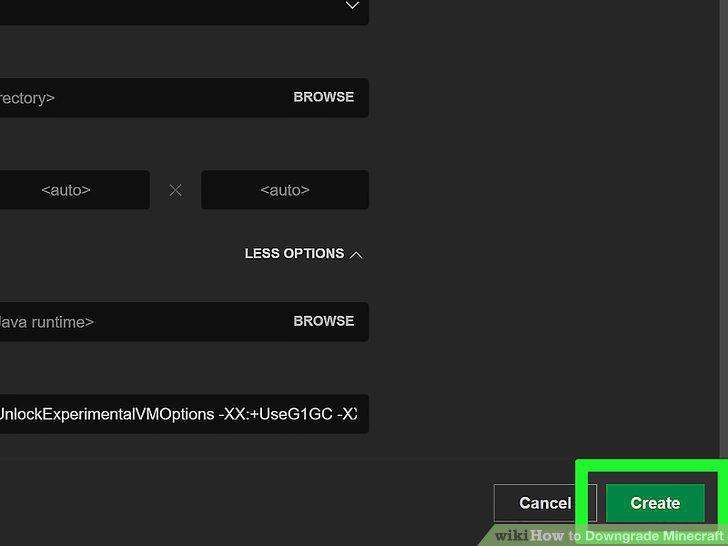Select the resolution width auto field
This screenshot has height=546, width=728.
[75, 190]
